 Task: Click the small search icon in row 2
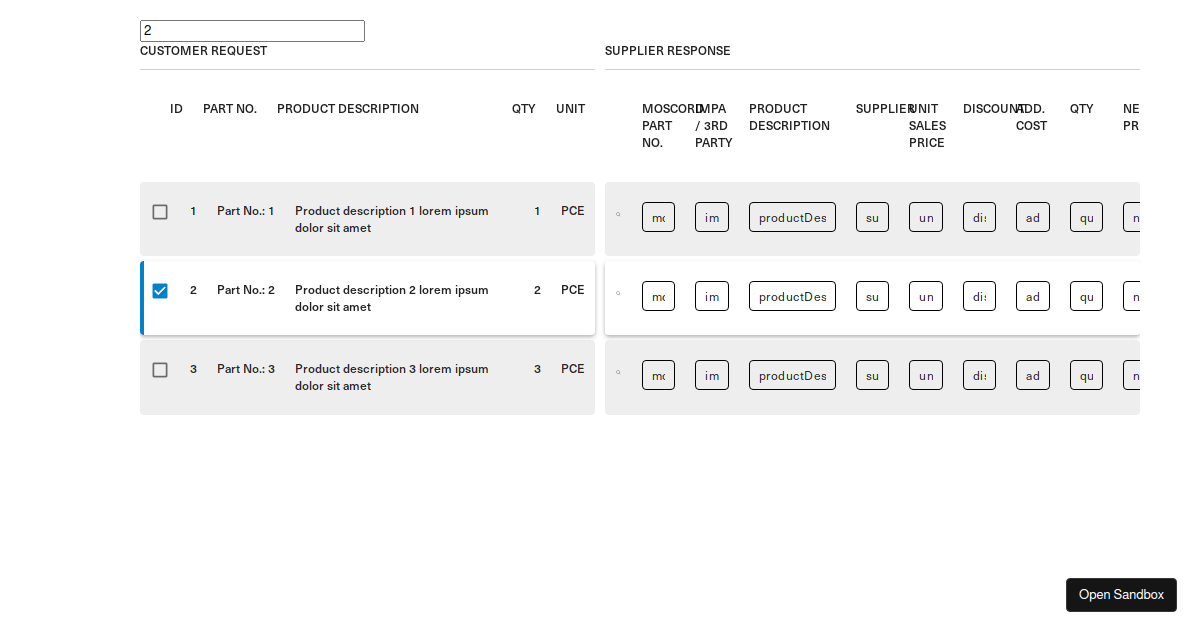[618, 293]
